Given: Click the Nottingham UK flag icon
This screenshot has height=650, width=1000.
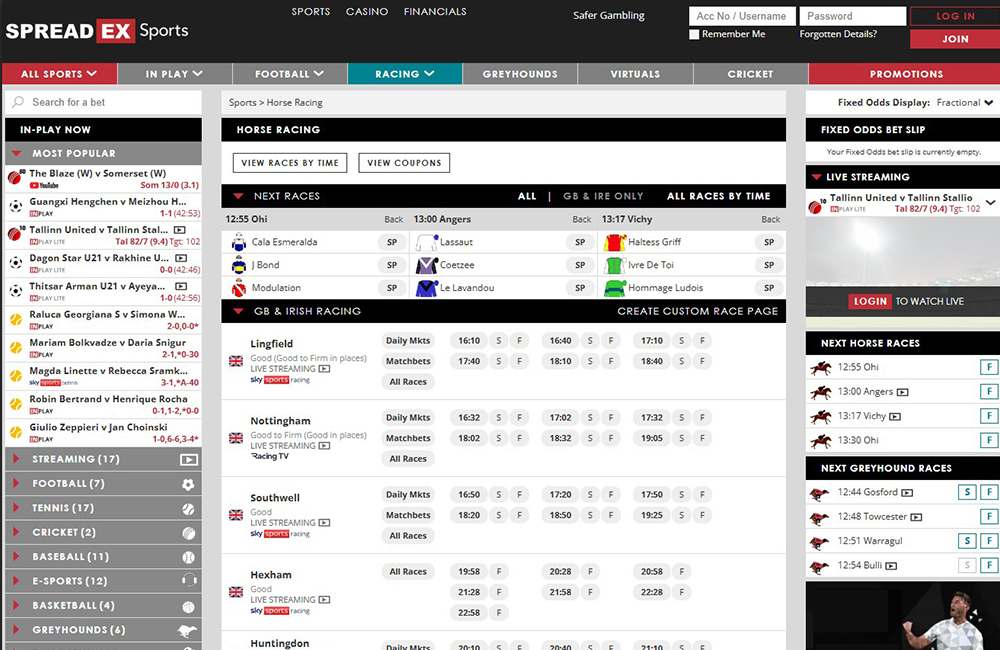Looking at the screenshot, I should tap(236, 438).
